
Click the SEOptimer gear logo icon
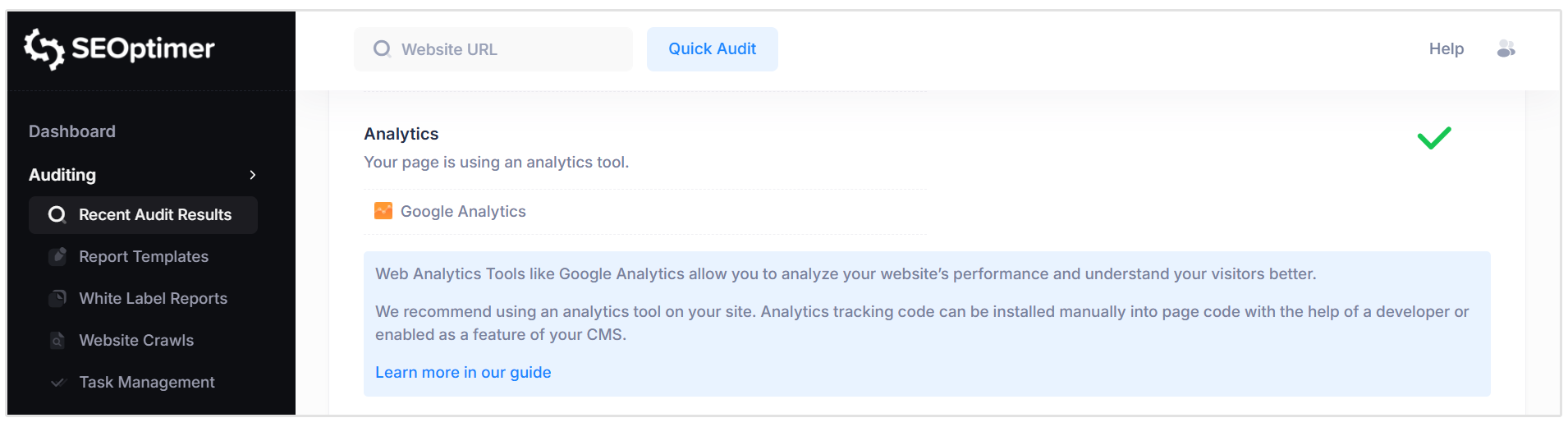tap(44, 48)
